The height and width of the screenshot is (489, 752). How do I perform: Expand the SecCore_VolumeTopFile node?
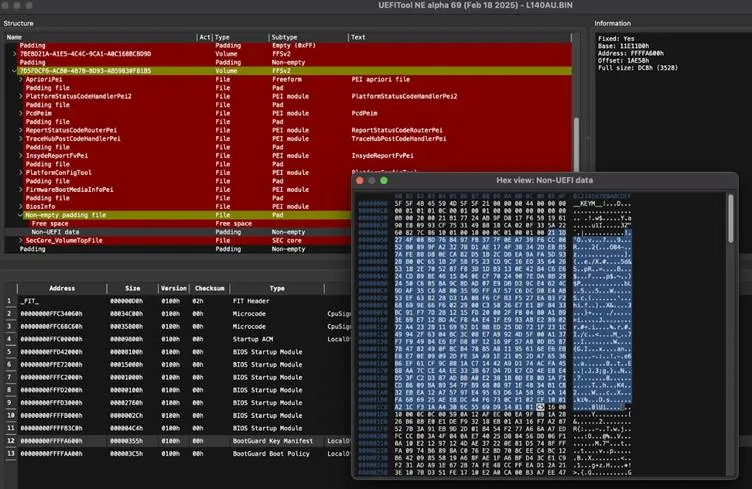point(21,241)
